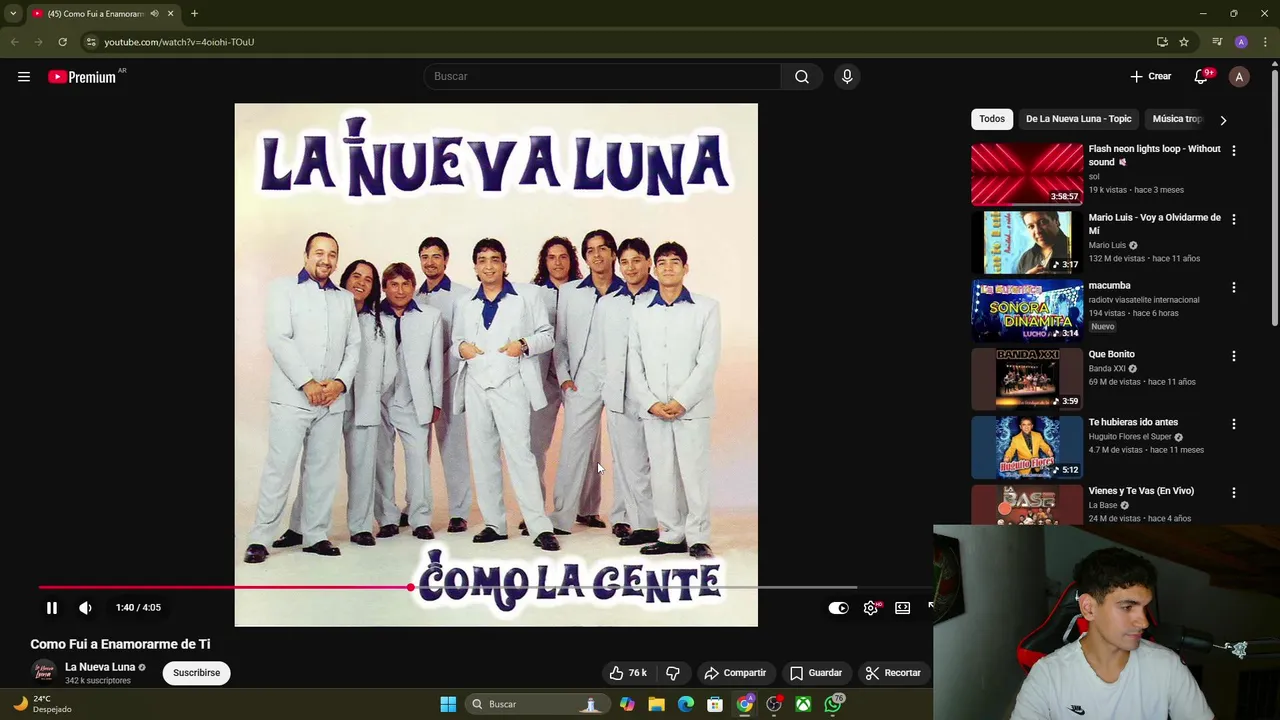Screen dimensions: 1280x720
Task: Open Chrome media controls icon
Action: click(x=1217, y=42)
